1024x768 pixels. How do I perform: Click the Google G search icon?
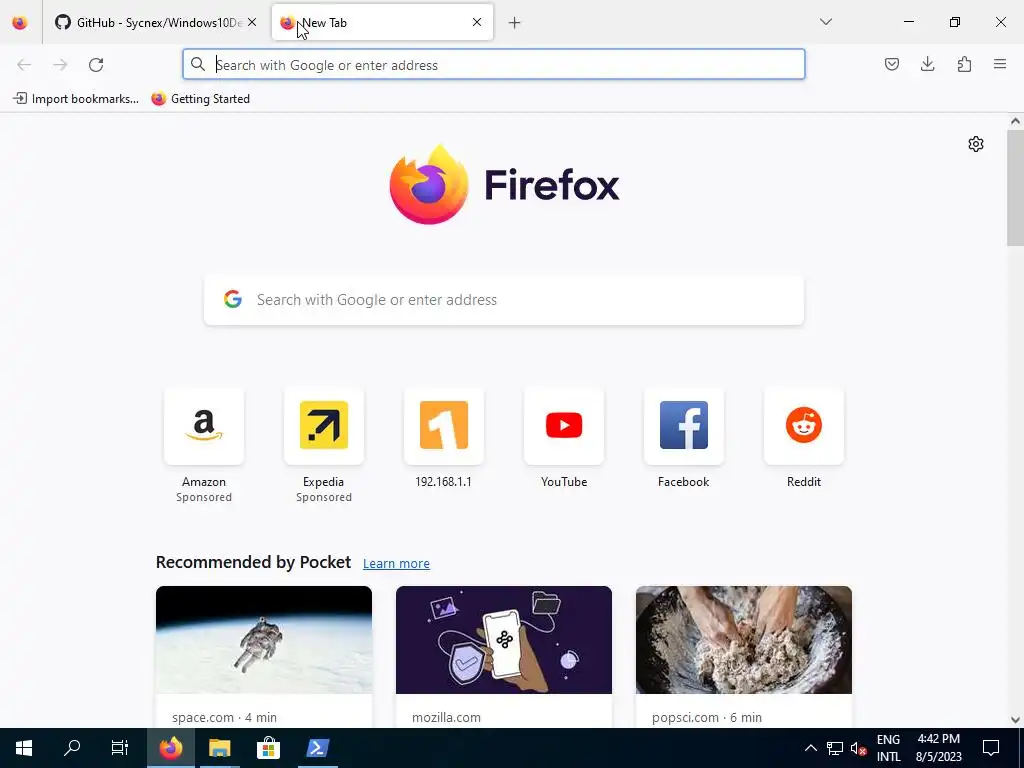tap(232, 299)
